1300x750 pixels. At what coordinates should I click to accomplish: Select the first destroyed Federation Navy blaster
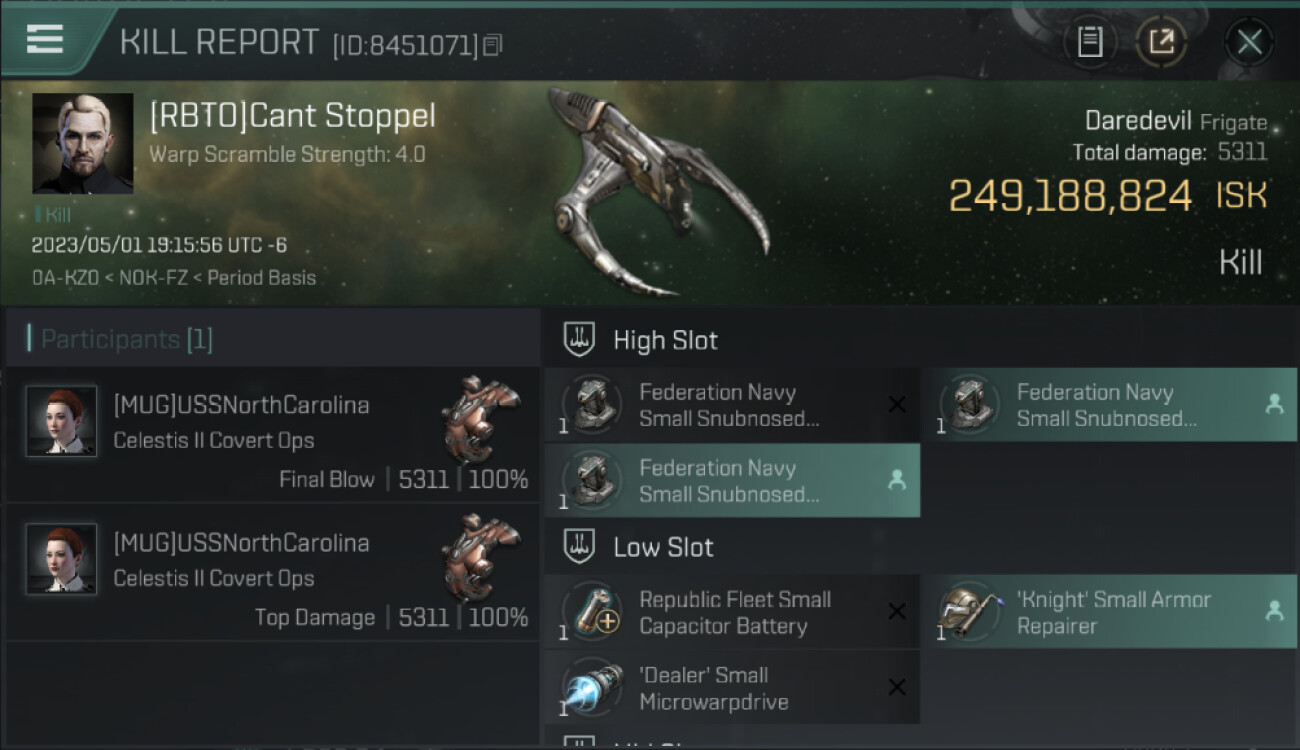coord(732,405)
